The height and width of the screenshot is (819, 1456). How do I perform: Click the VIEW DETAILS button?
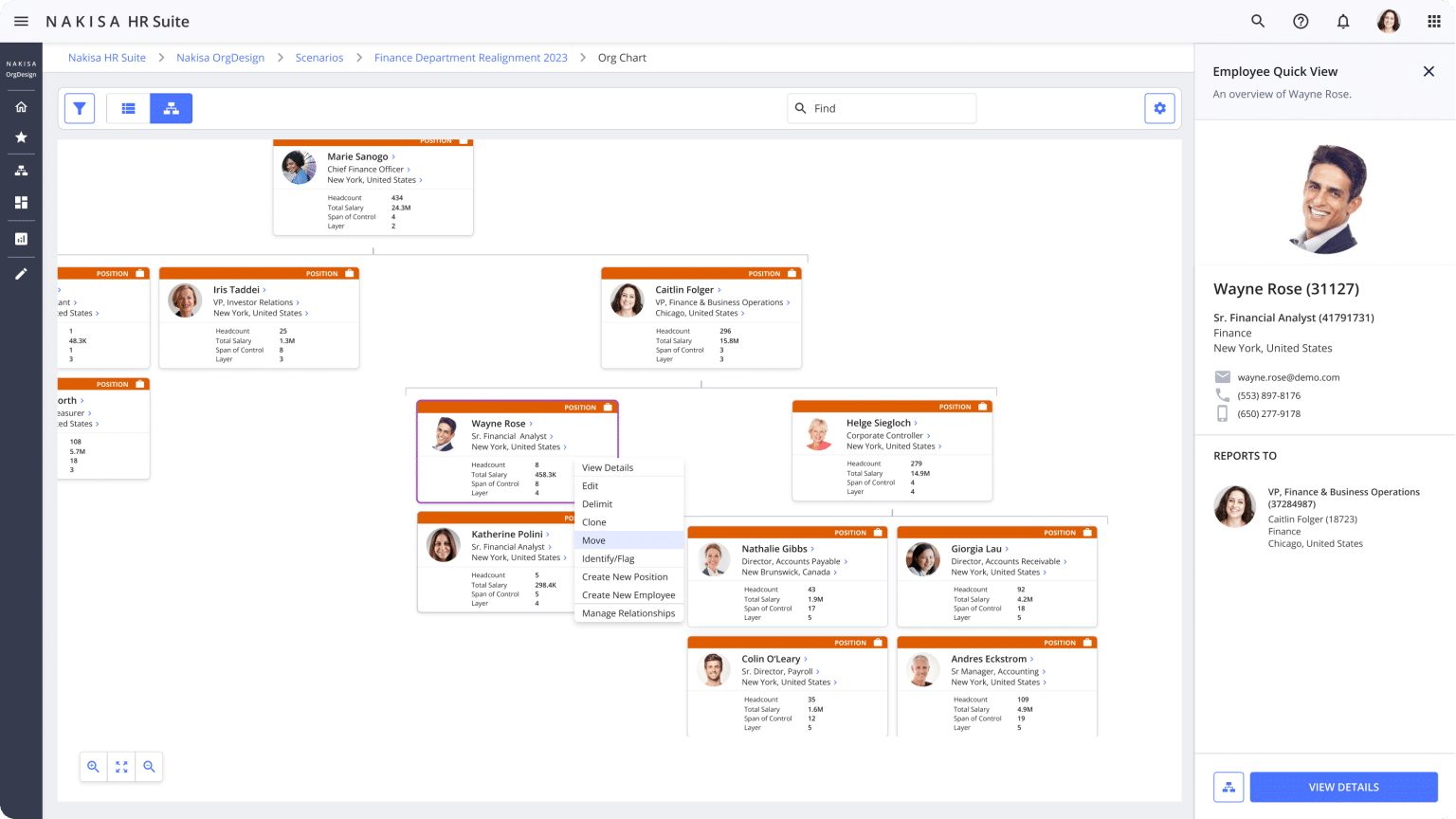coord(1343,787)
